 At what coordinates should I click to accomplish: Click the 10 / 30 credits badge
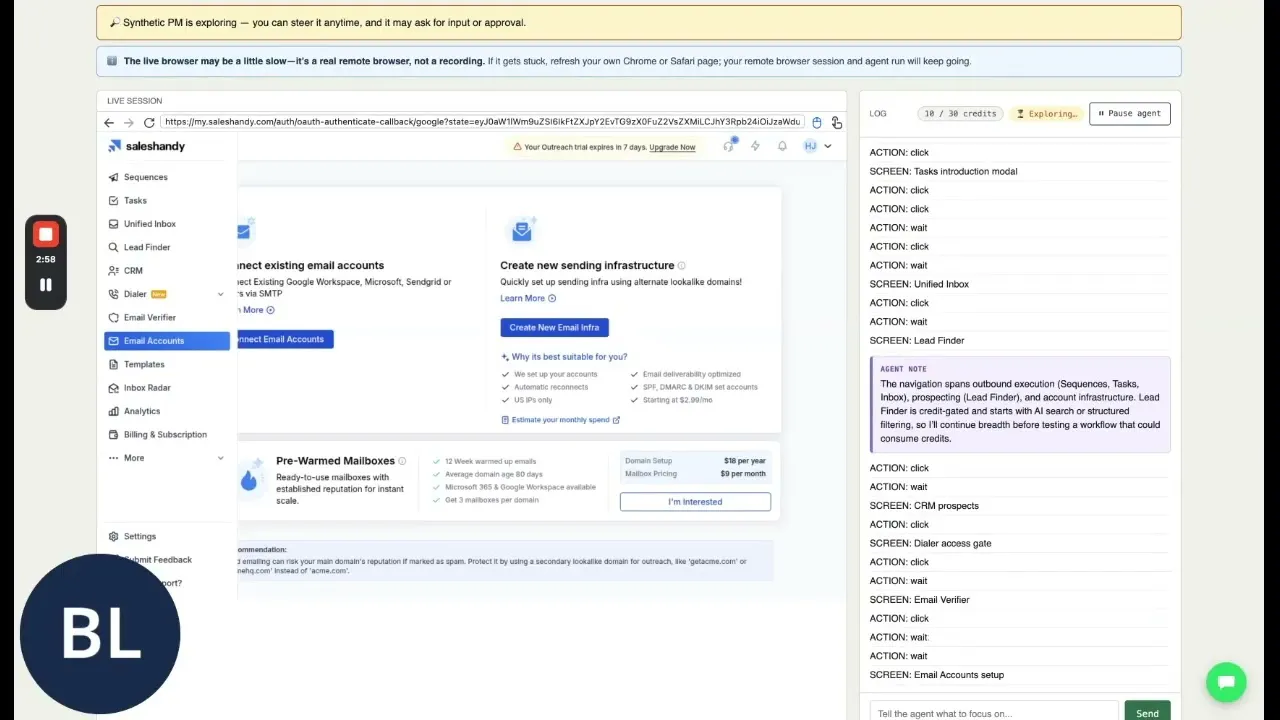(x=960, y=114)
